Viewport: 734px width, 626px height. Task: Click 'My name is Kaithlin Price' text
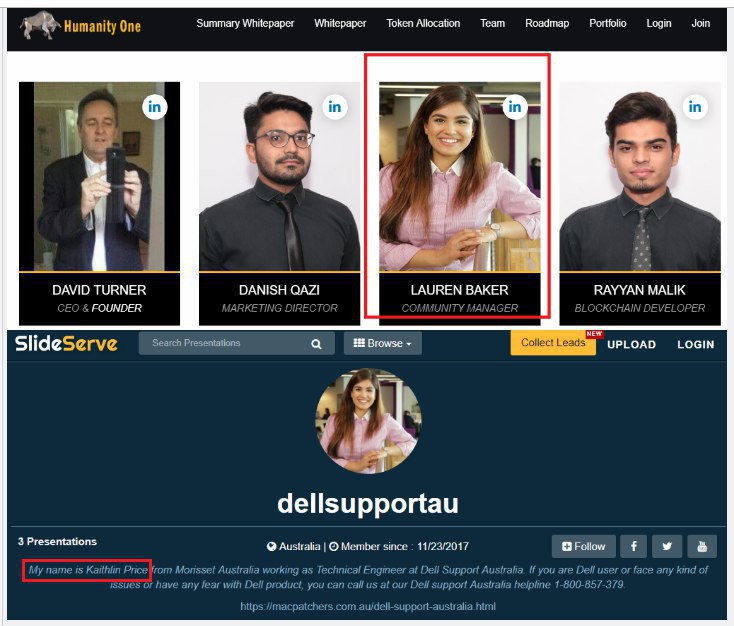click(x=88, y=570)
